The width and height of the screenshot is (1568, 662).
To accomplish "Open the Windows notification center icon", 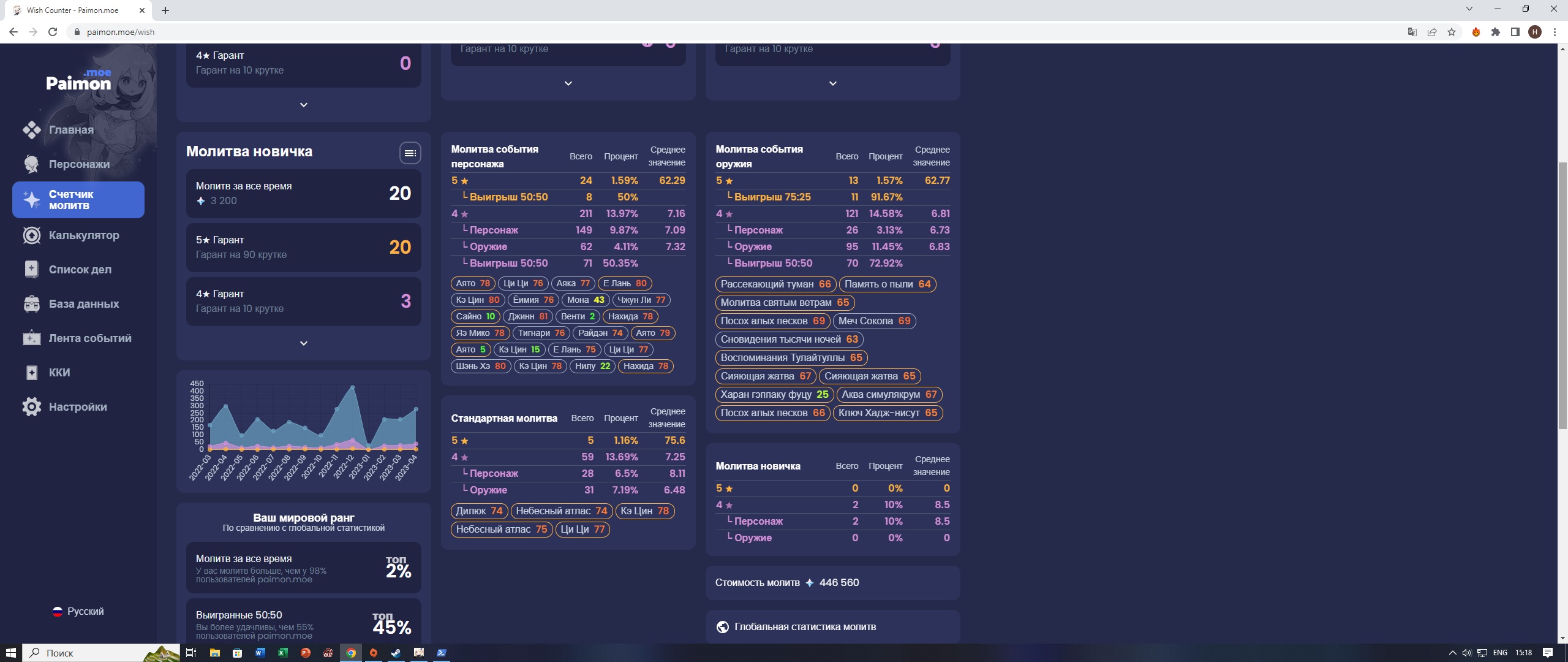I will tap(1548, 653).
